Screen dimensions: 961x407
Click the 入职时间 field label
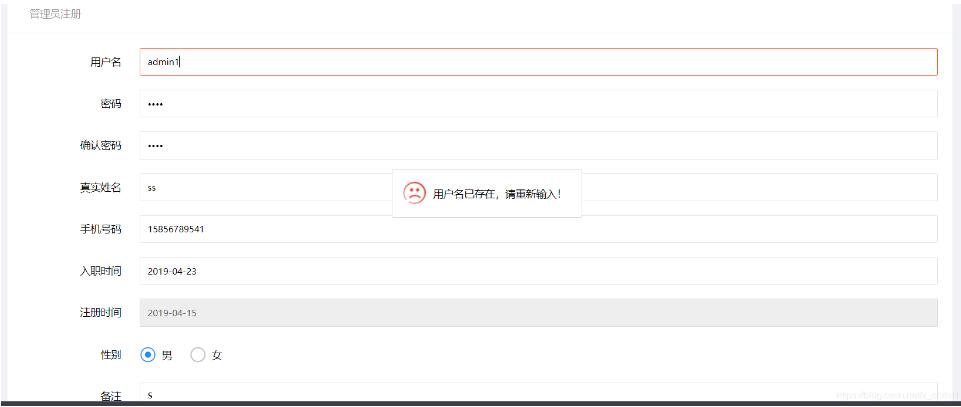click(101, 271)
